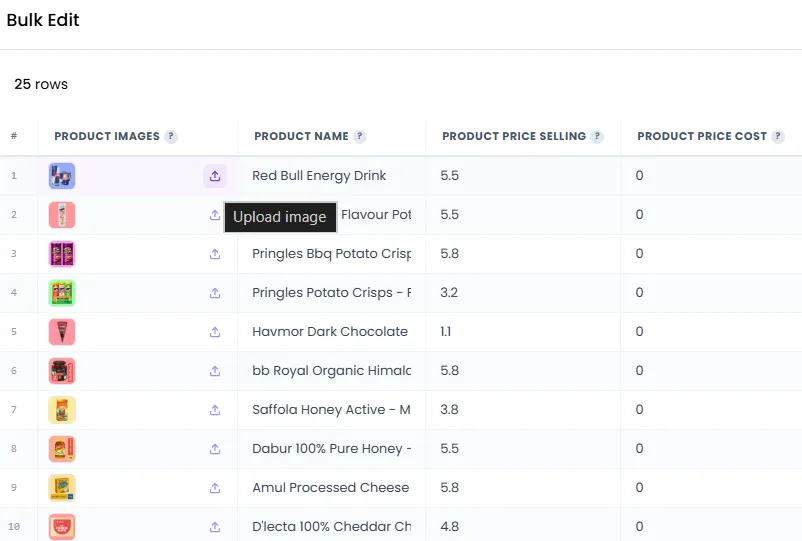Open Pringles Potato Crisps row 4 thumbnail
Image resolution: width=802 pixels, height=541 pixels.
[x=62, y=293]
